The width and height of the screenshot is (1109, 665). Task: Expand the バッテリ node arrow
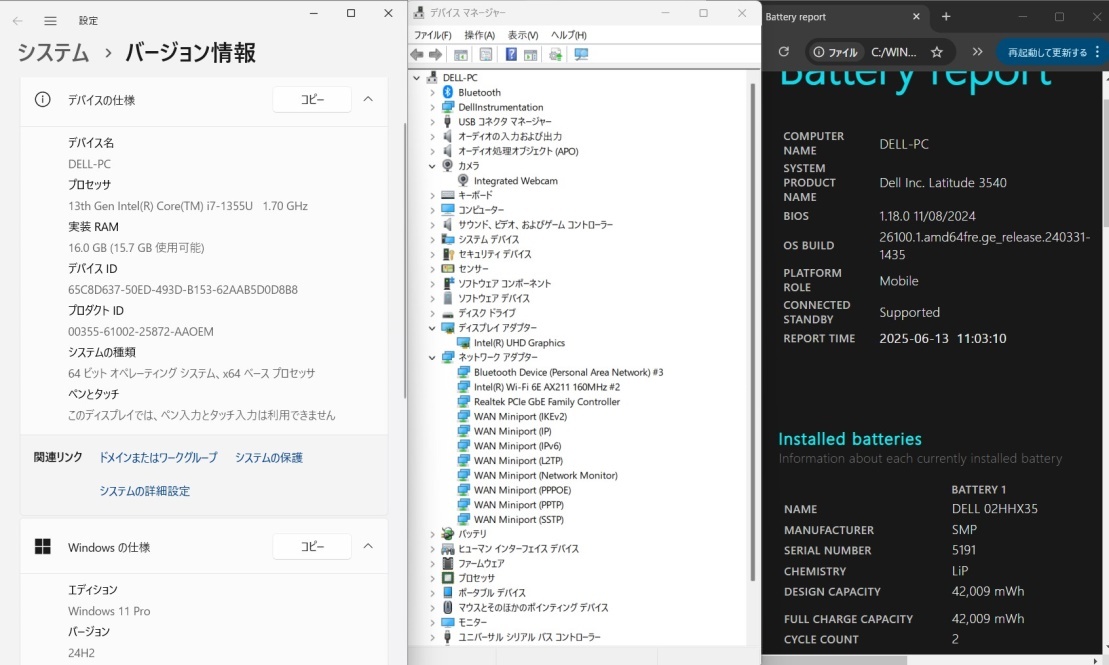click(432, 533)
